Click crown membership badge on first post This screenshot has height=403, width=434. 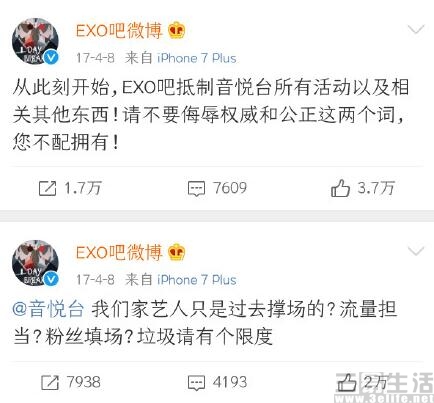(177, 31)
